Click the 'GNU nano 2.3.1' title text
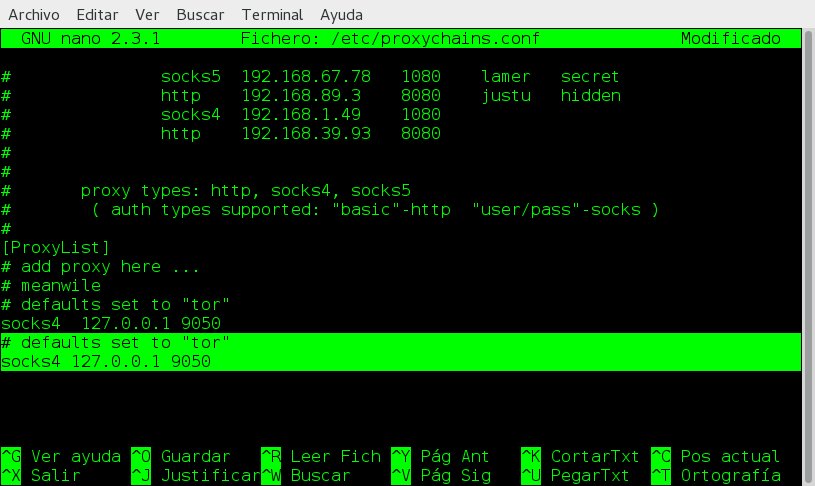The image size is (815, 486). (90, 38)
